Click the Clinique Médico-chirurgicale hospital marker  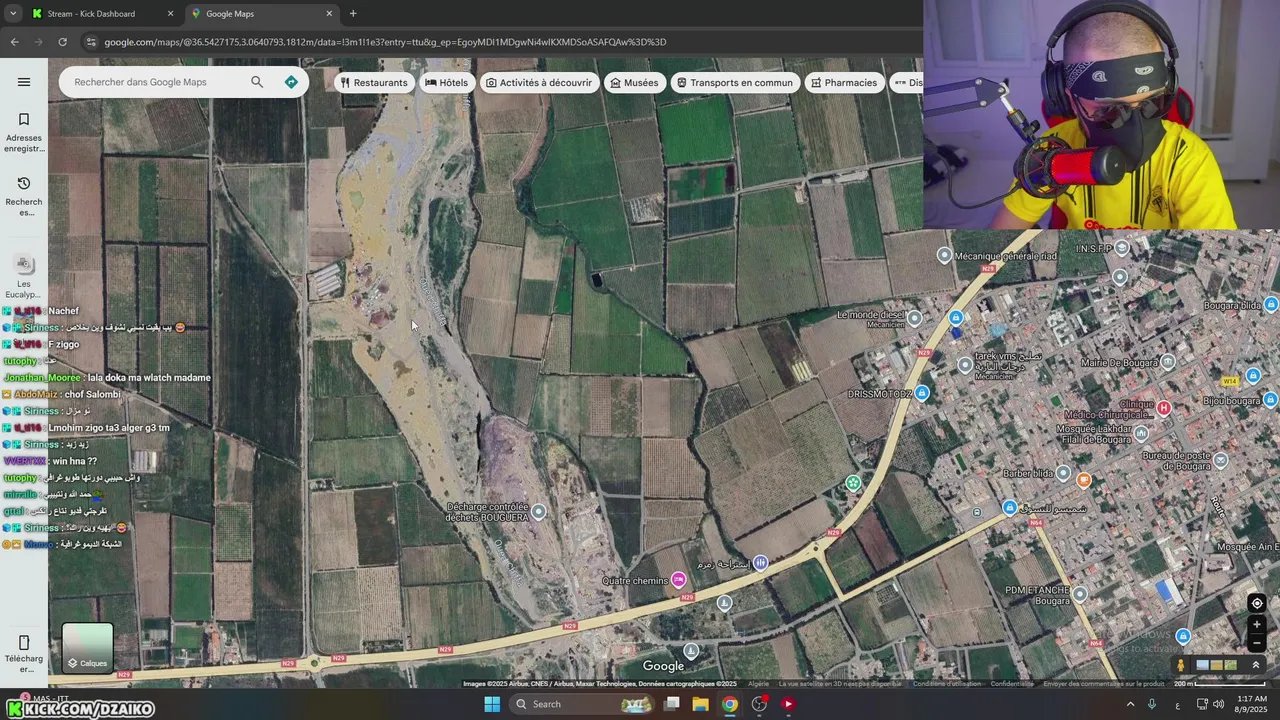(x=1164, y=408)
